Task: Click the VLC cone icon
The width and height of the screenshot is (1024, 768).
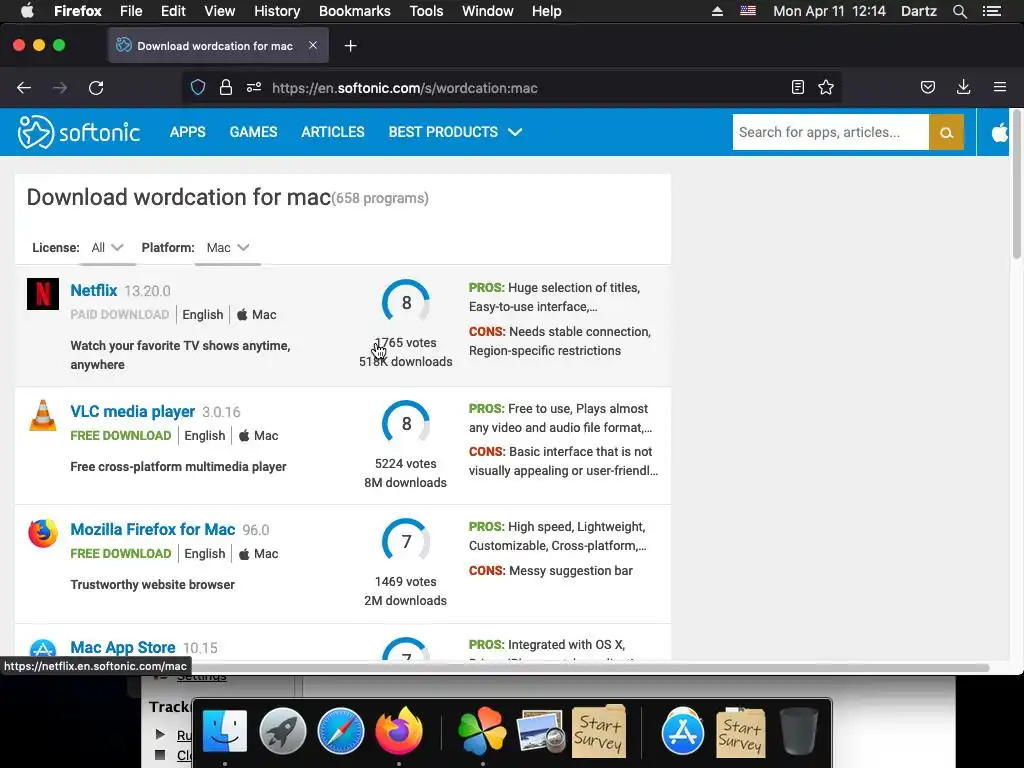Action: pyautogui.click(x=43, y=415)
